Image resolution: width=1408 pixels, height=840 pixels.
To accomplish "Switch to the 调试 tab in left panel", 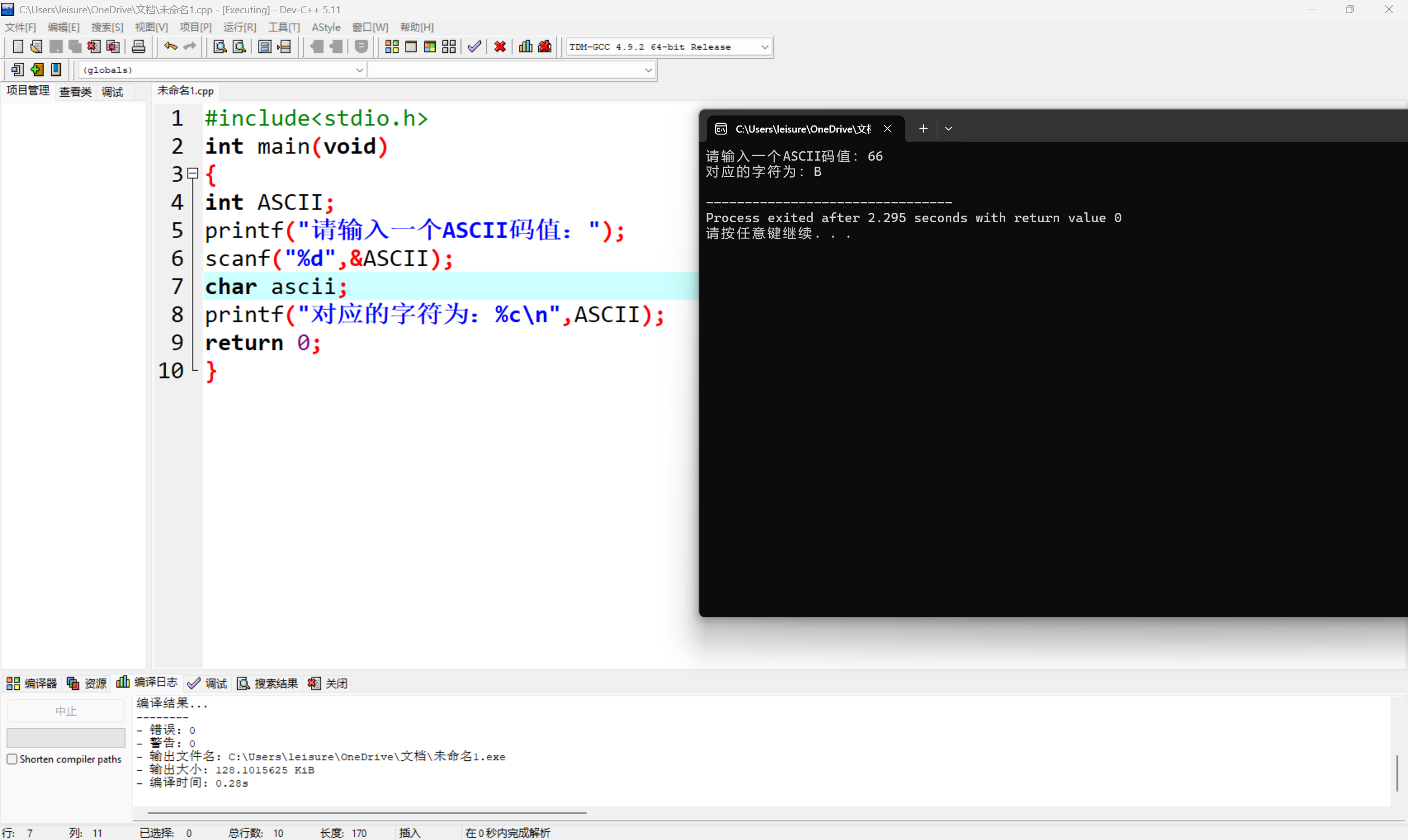I will [x=112, y=91].
